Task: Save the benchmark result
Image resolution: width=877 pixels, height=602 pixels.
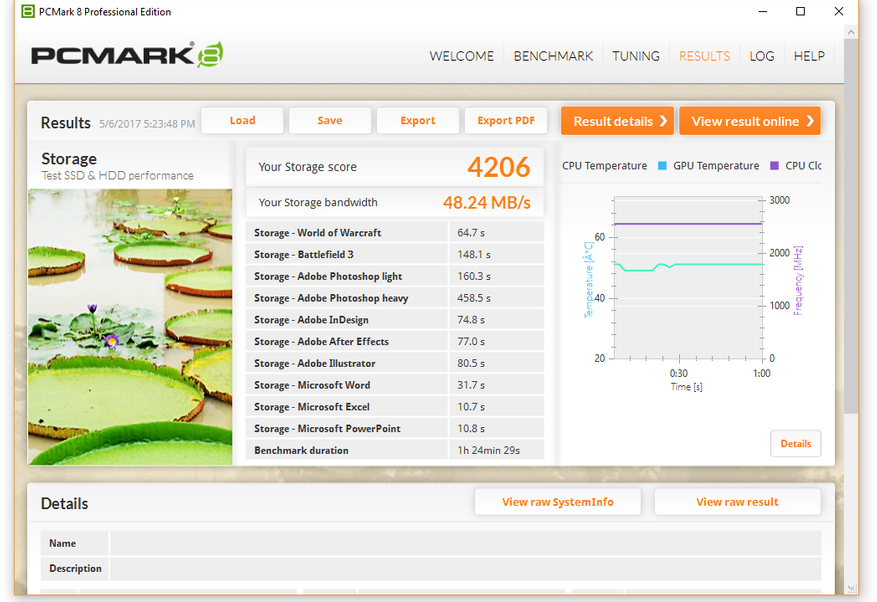Action: [x=330, y=121]
